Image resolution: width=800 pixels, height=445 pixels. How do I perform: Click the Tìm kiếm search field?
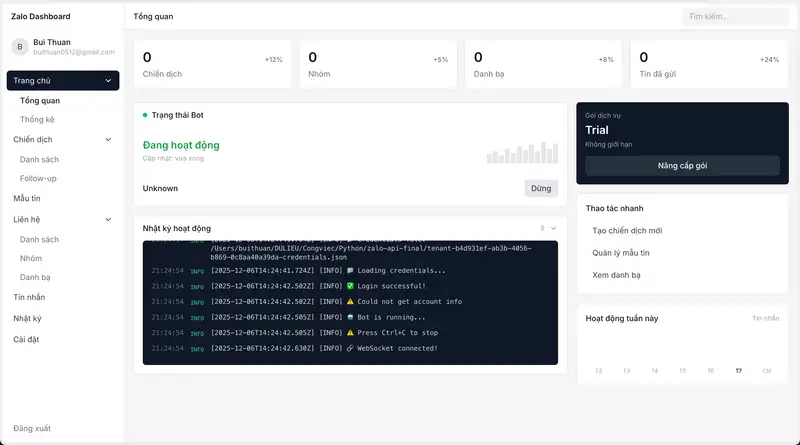tap(735, 17)
